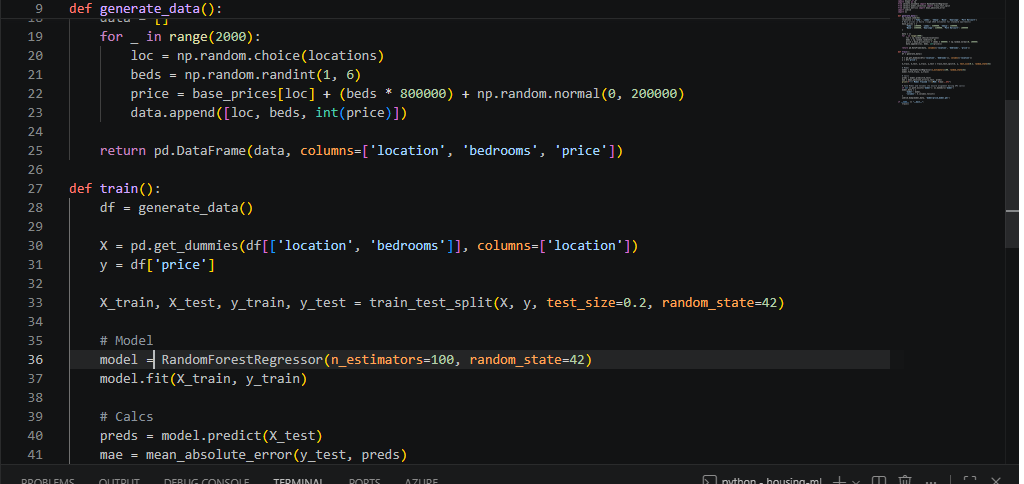Click train_test_split function call
The height and width of the screenshot is (484, 1024).
(x=430, y=302)
